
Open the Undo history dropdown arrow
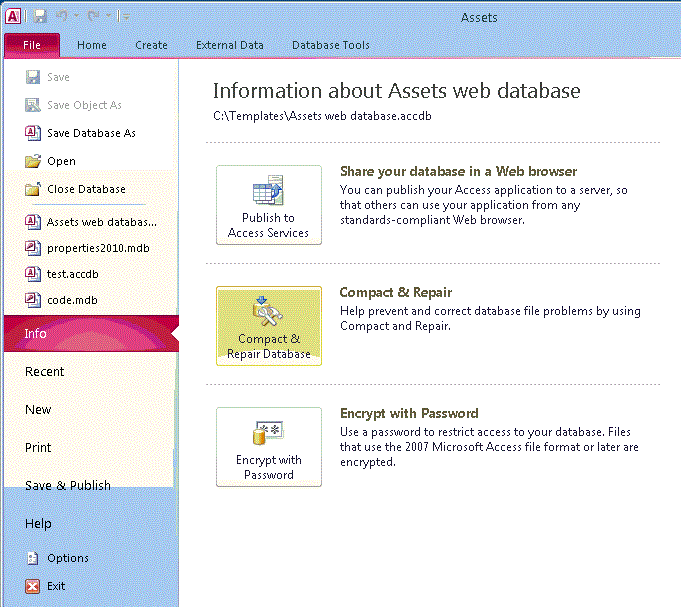(76, 16)
